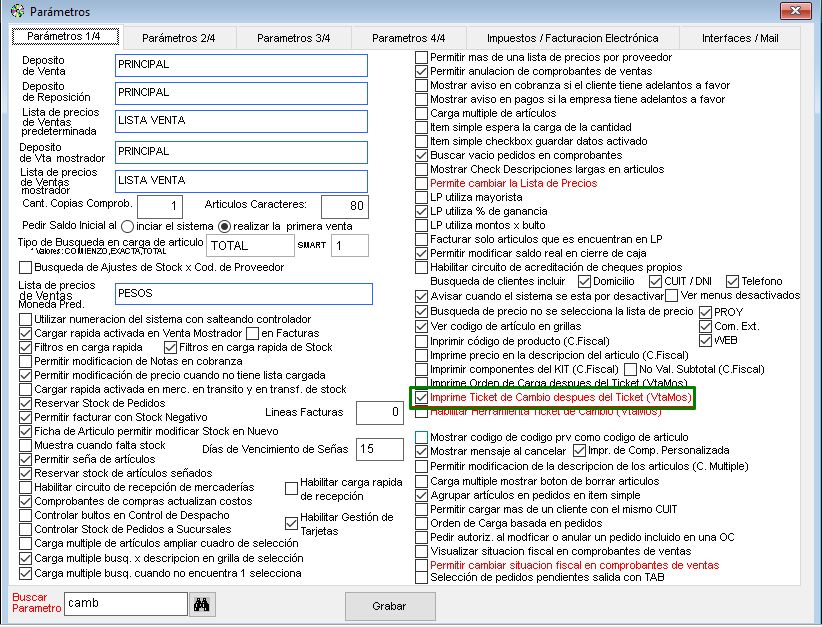
Task: Close the Parámetros window
Action: 798,11
